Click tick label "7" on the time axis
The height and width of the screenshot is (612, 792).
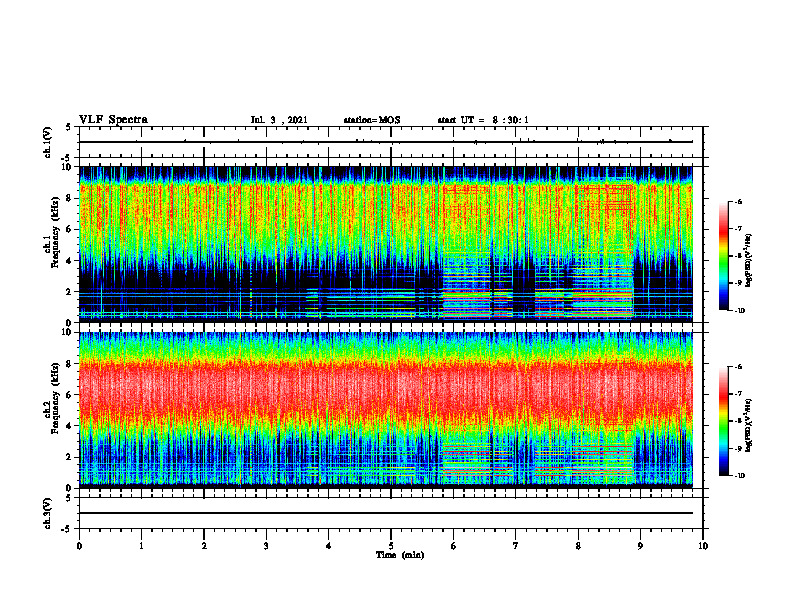(516, 546)
